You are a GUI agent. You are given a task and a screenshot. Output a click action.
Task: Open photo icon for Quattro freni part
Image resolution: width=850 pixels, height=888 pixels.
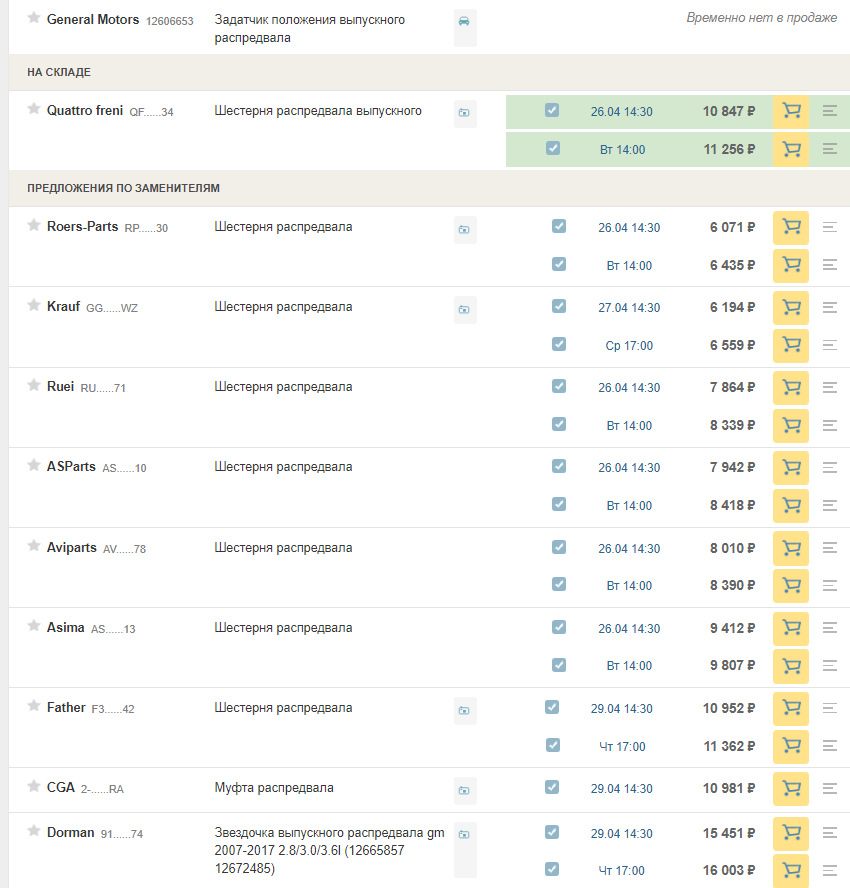464,114
